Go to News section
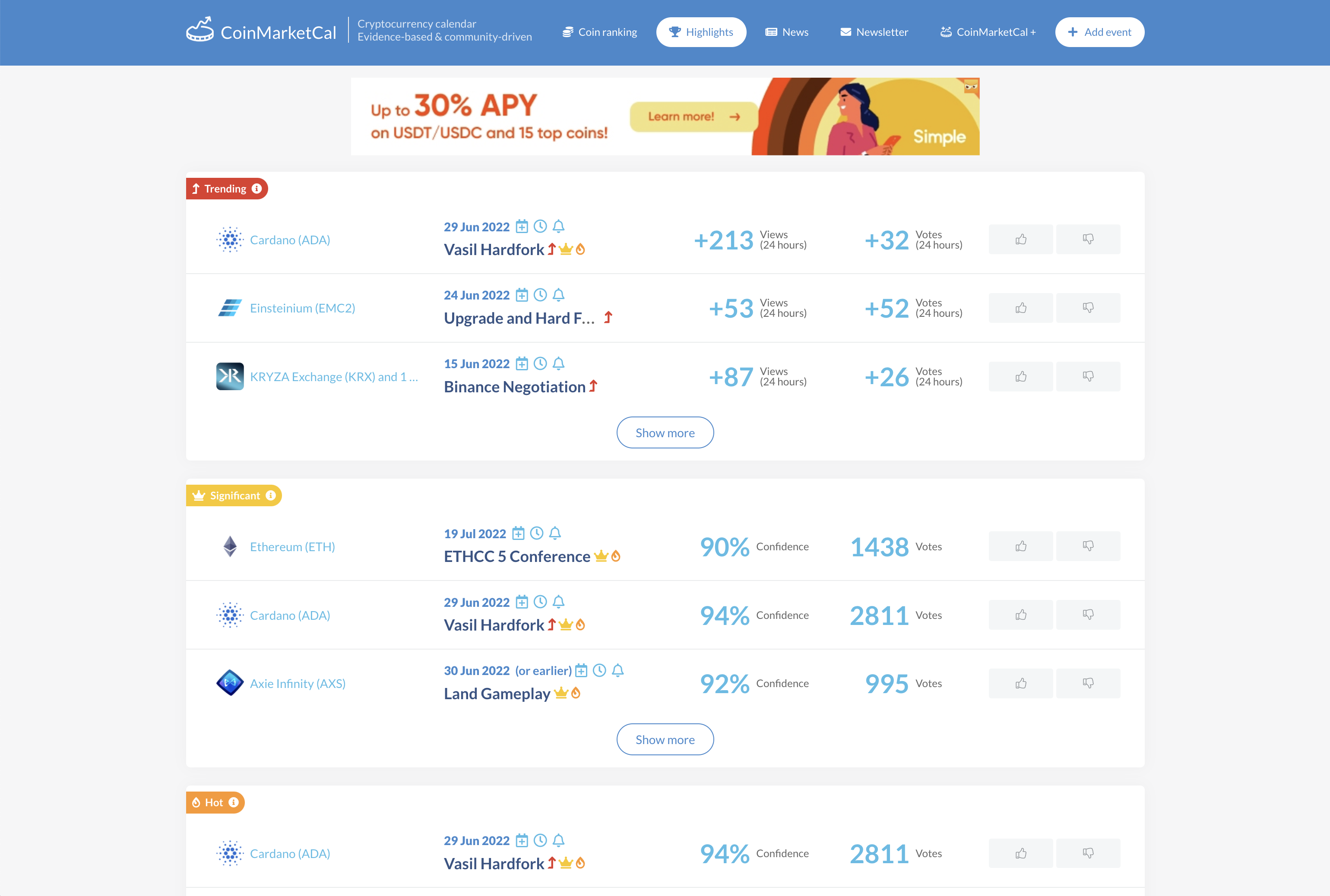 (x=787, y=32)
